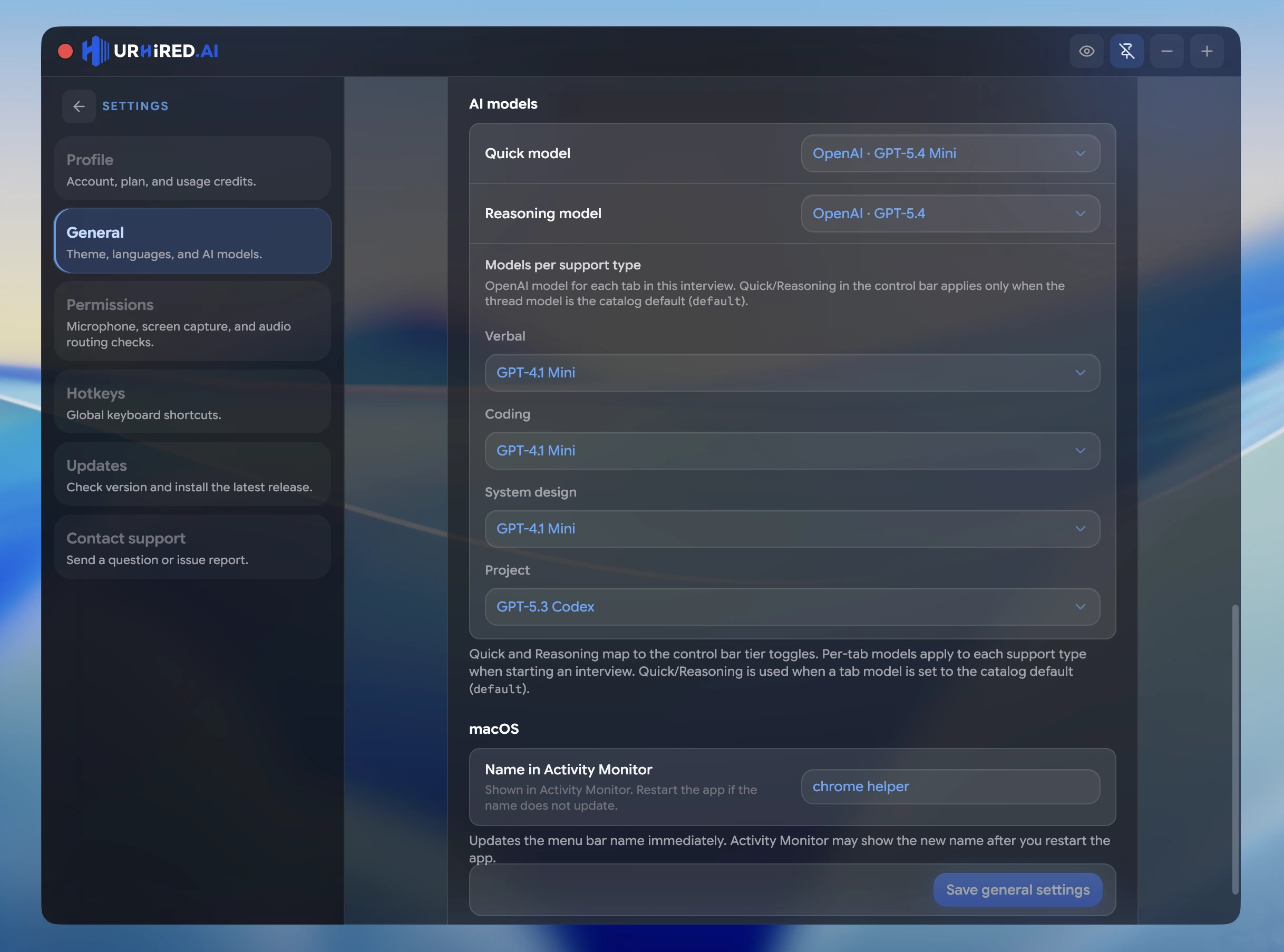
Task: Open the Project GPT-5.3 Codex dropdown
Action: pyautogui.click(x=792, y=606)
